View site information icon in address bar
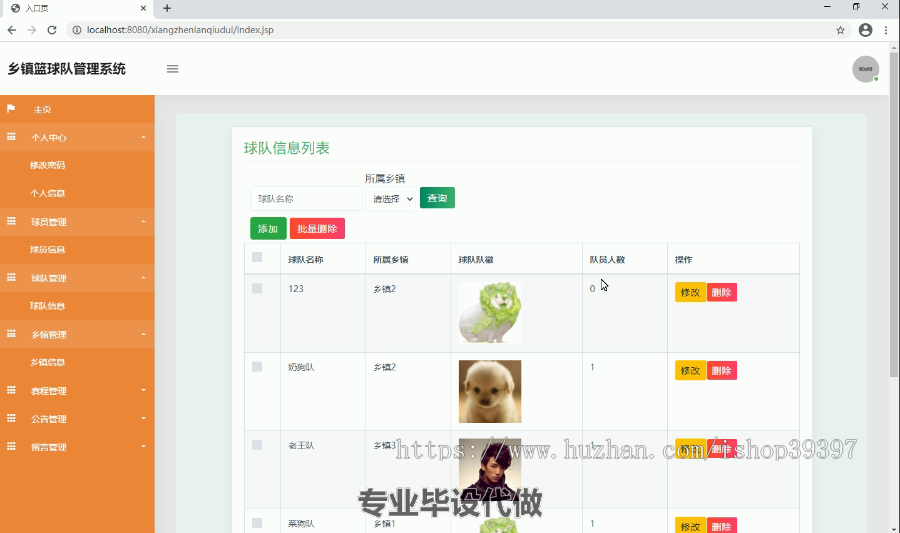Viewport: 900px width, 533px height. (x=76, y=30)
